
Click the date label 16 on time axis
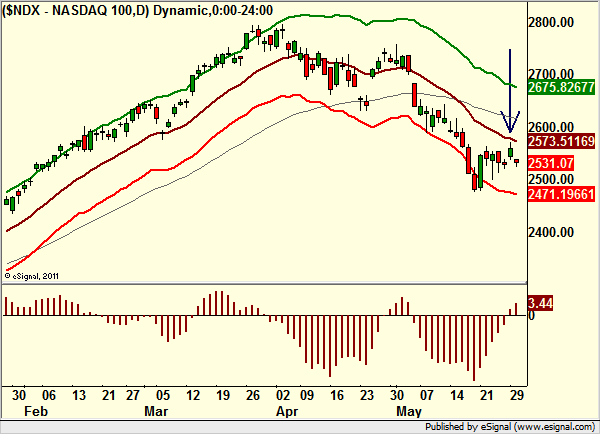pos(337,395)
